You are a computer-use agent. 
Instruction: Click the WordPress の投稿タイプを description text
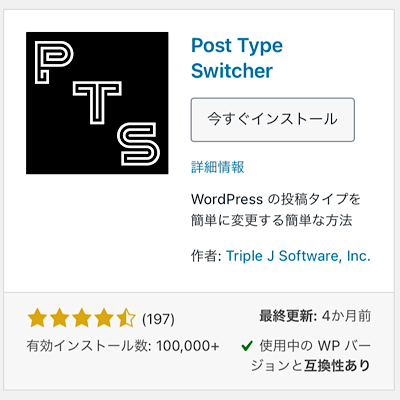(x=276, y=199)
